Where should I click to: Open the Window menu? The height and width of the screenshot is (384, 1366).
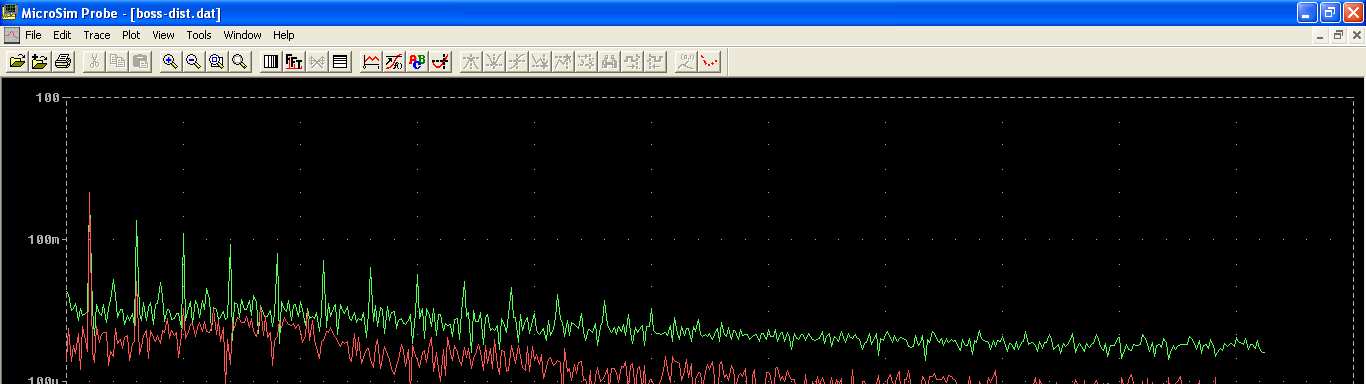click(x=242, y=35)
